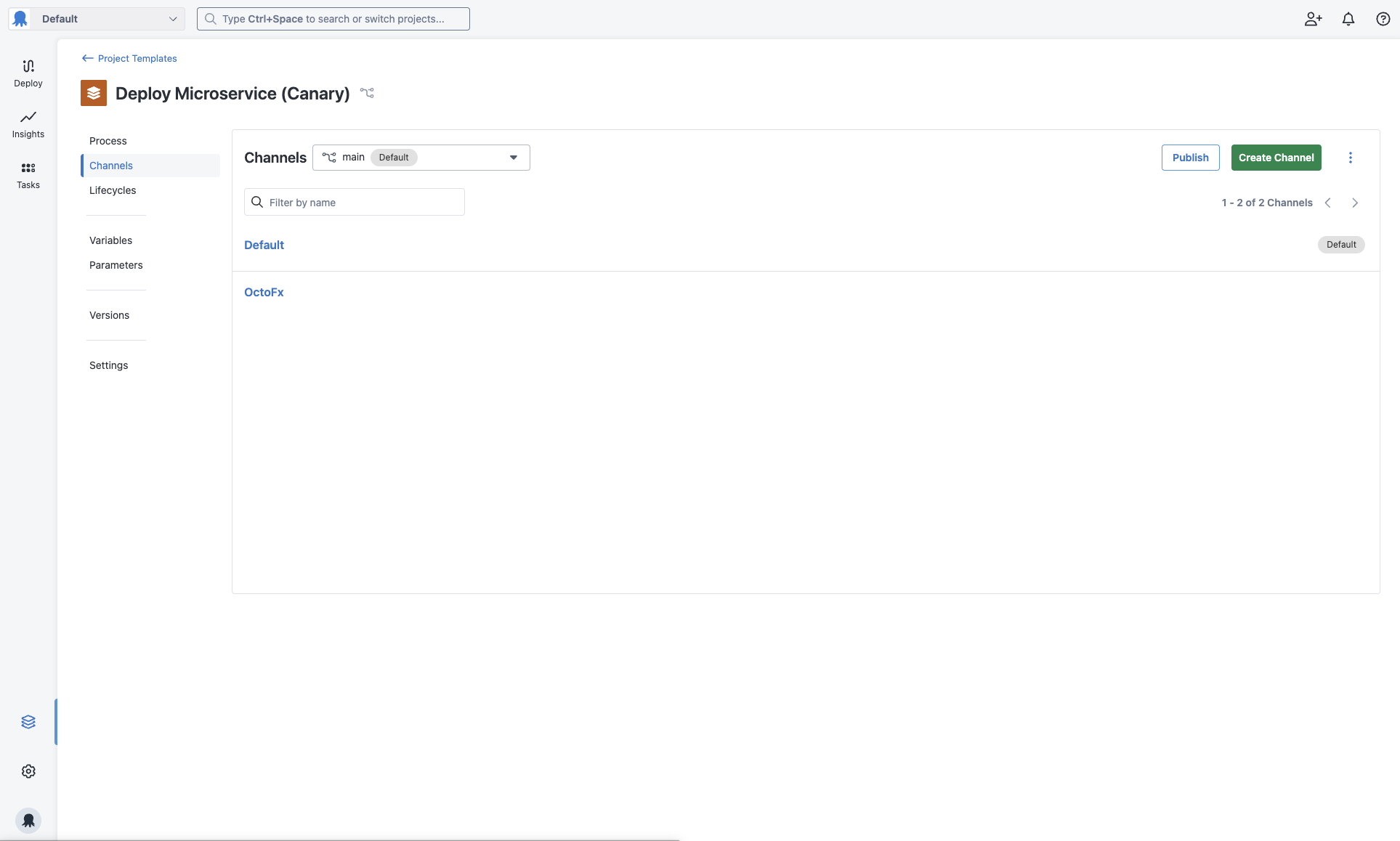The height and width of the screenshot is (841, 1400).
Task: Open the help question mark icon
Action: pos(1383,19)
